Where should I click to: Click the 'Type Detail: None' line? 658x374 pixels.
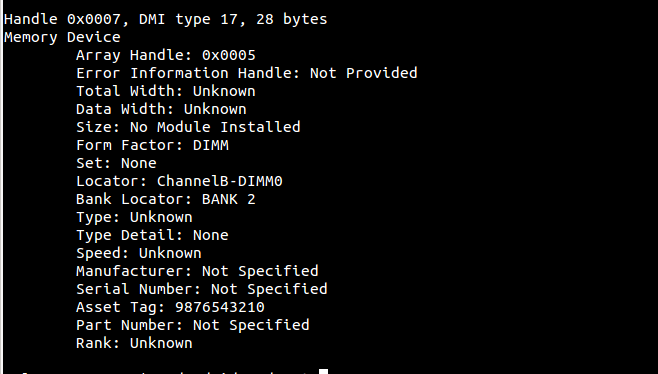coord(152,235)
